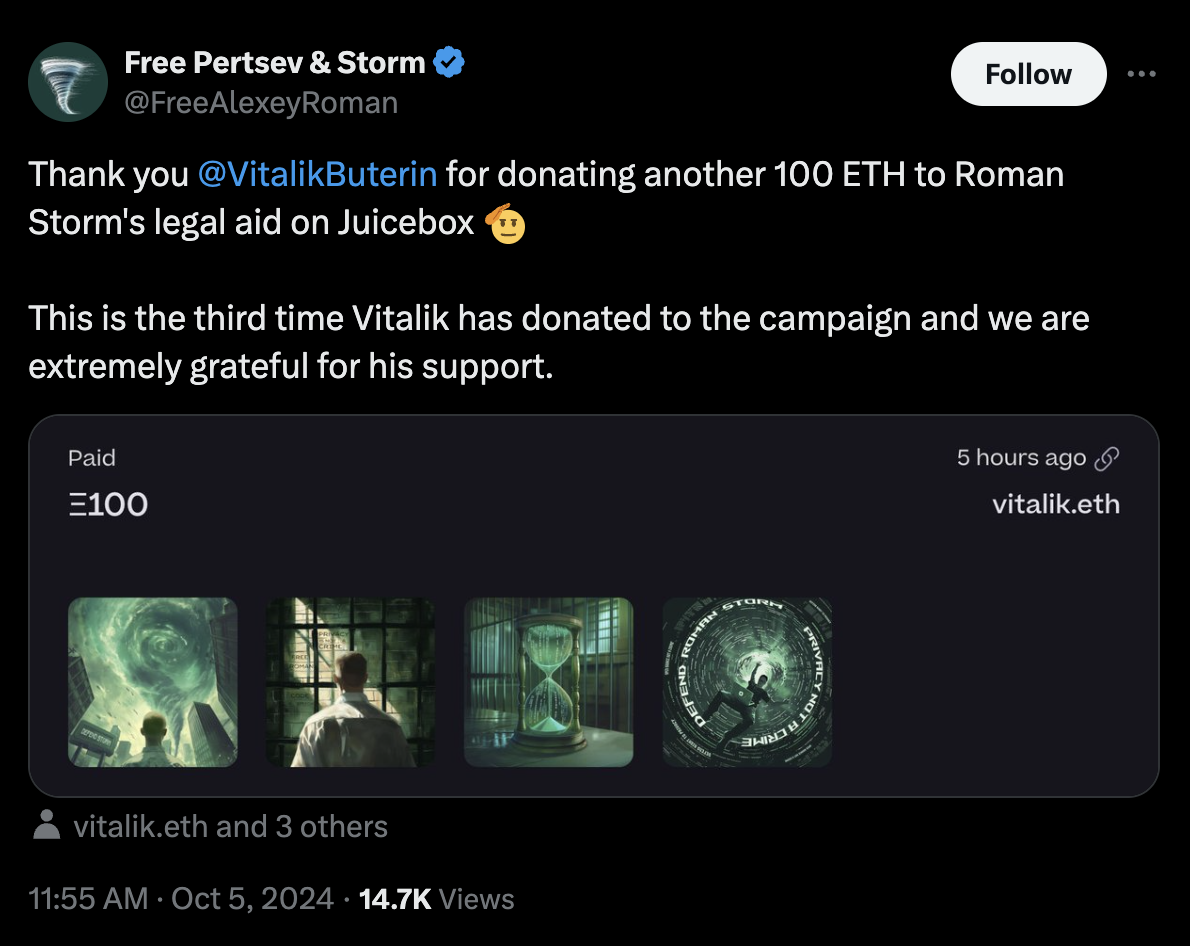This screenshot has height=946, width=1190.
Task: Click the Ξ100 paid amount
Action: click(105, 504)
